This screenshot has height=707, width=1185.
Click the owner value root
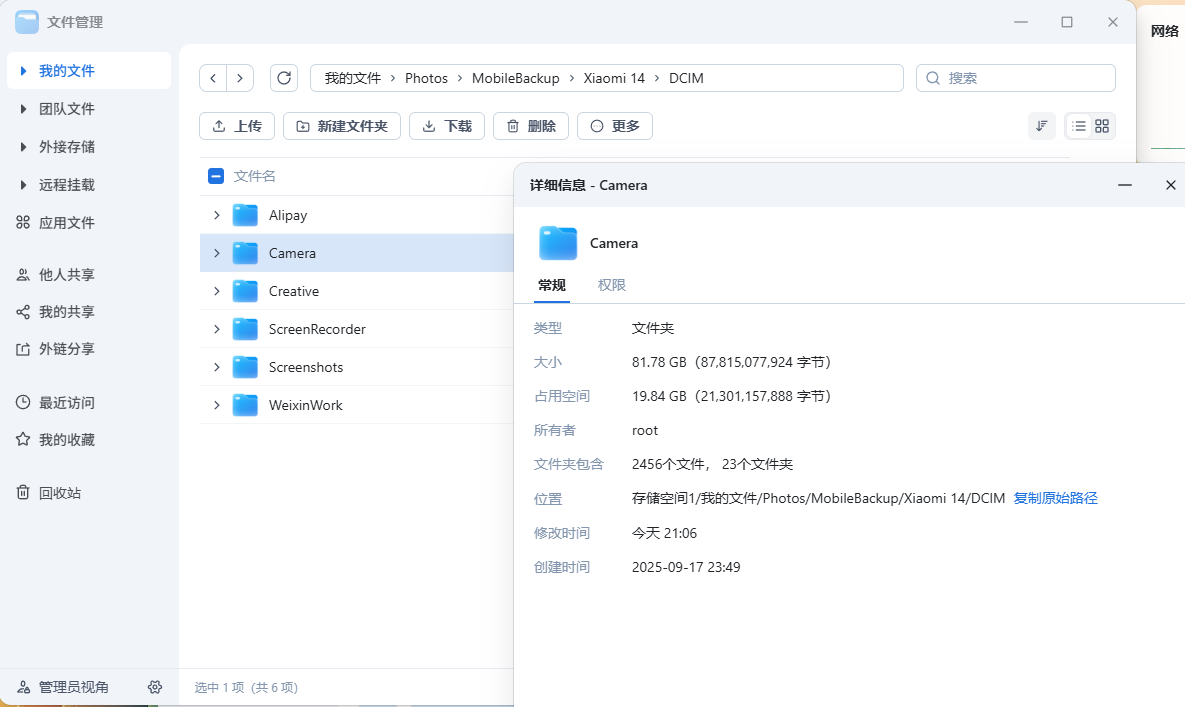(645, 431)
